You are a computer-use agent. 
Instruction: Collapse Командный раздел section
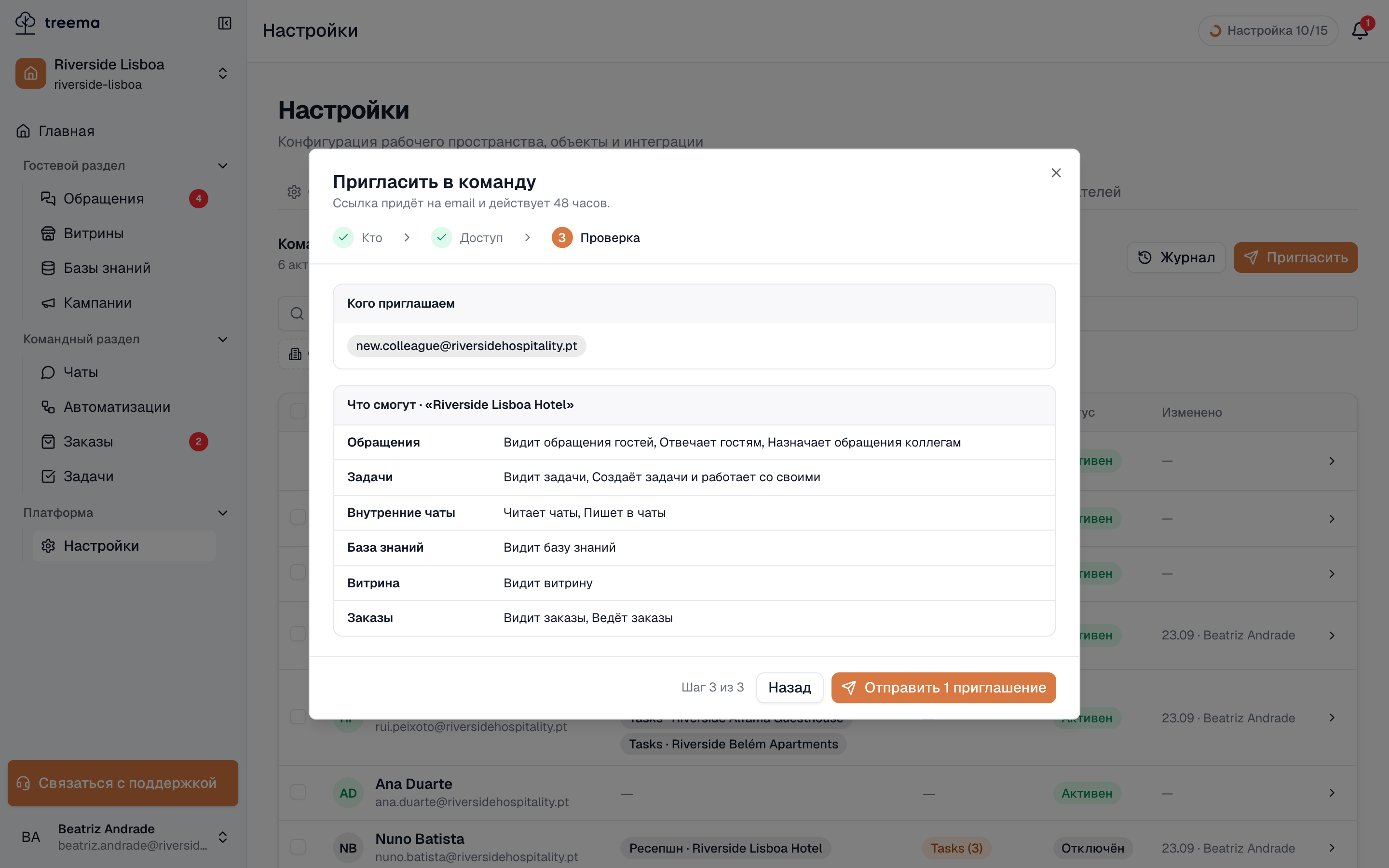[x=223, y=339]
